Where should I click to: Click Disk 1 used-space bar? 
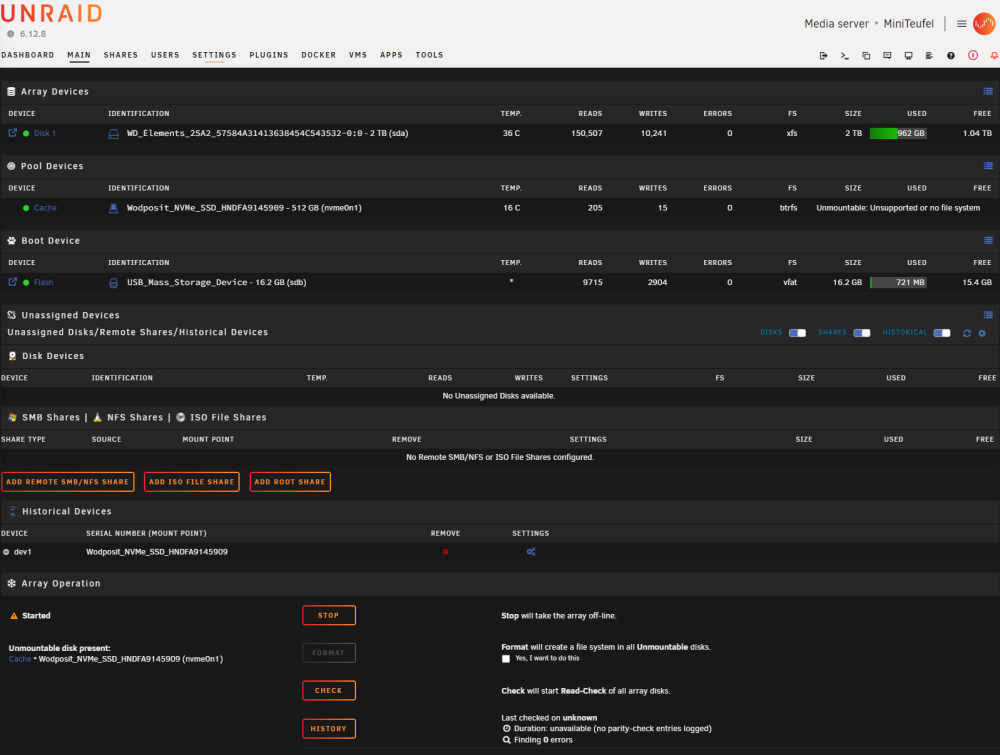(898, 133)
